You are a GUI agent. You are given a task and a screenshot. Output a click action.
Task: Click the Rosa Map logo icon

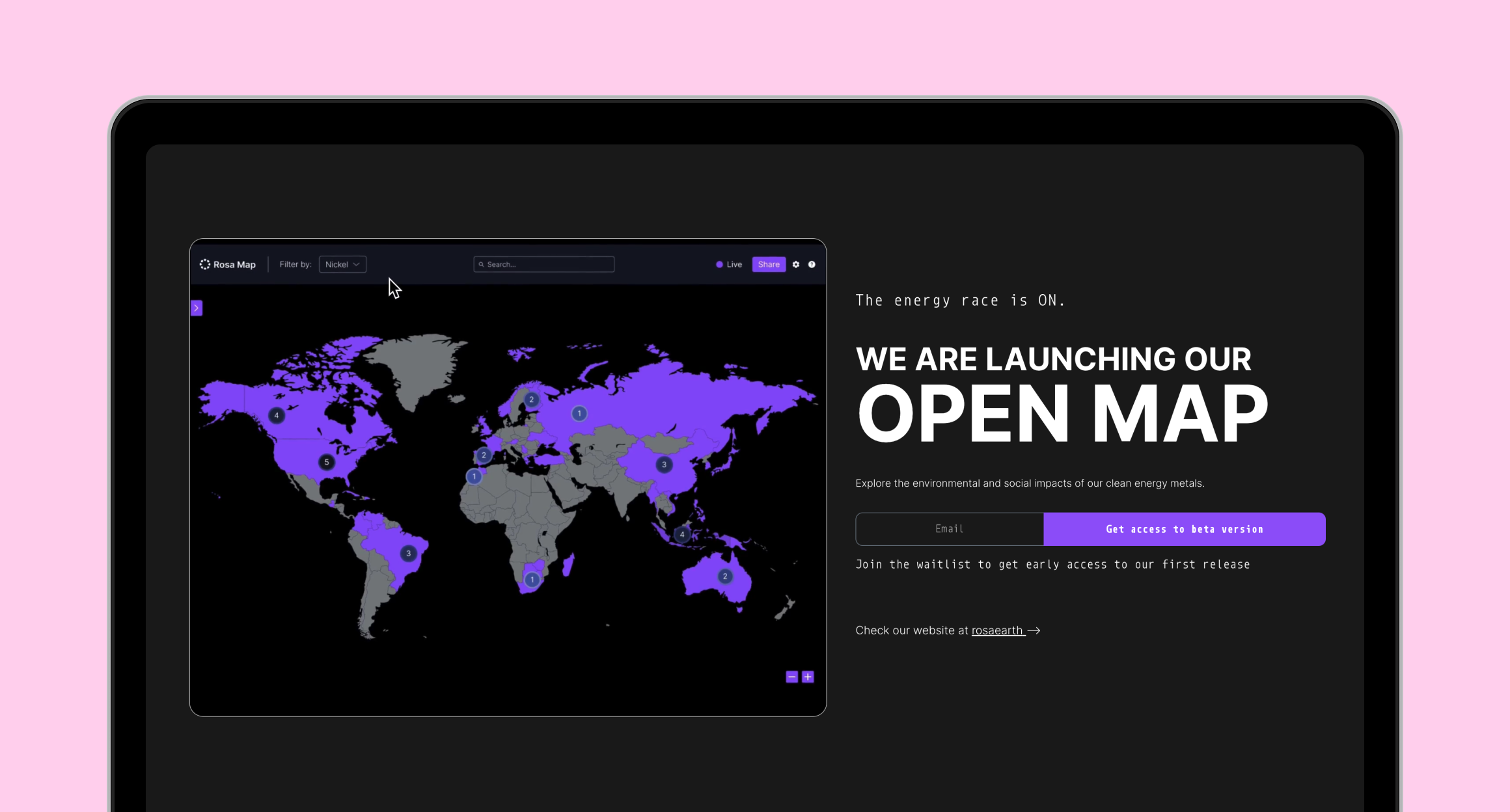205,264
